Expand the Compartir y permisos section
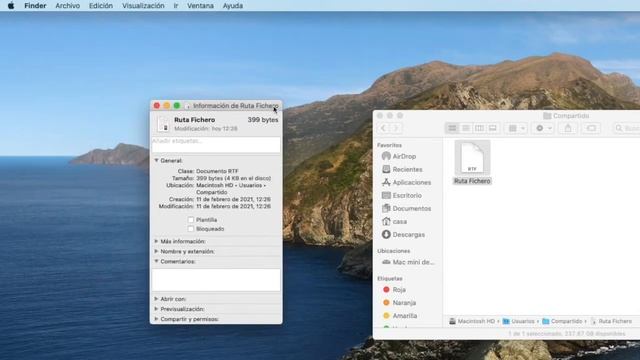 tap(156, 319)
